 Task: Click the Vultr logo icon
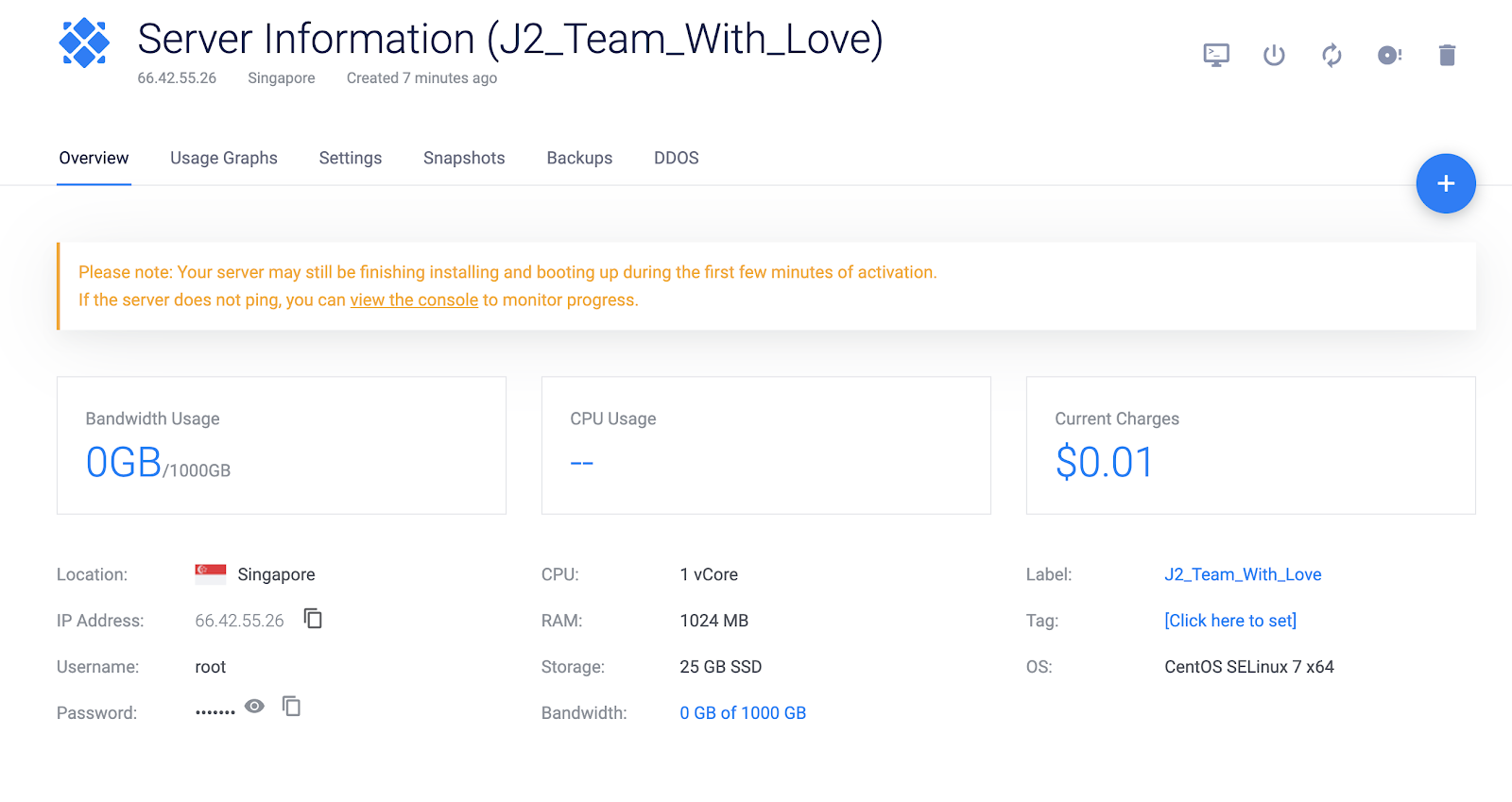pos(84,43)
